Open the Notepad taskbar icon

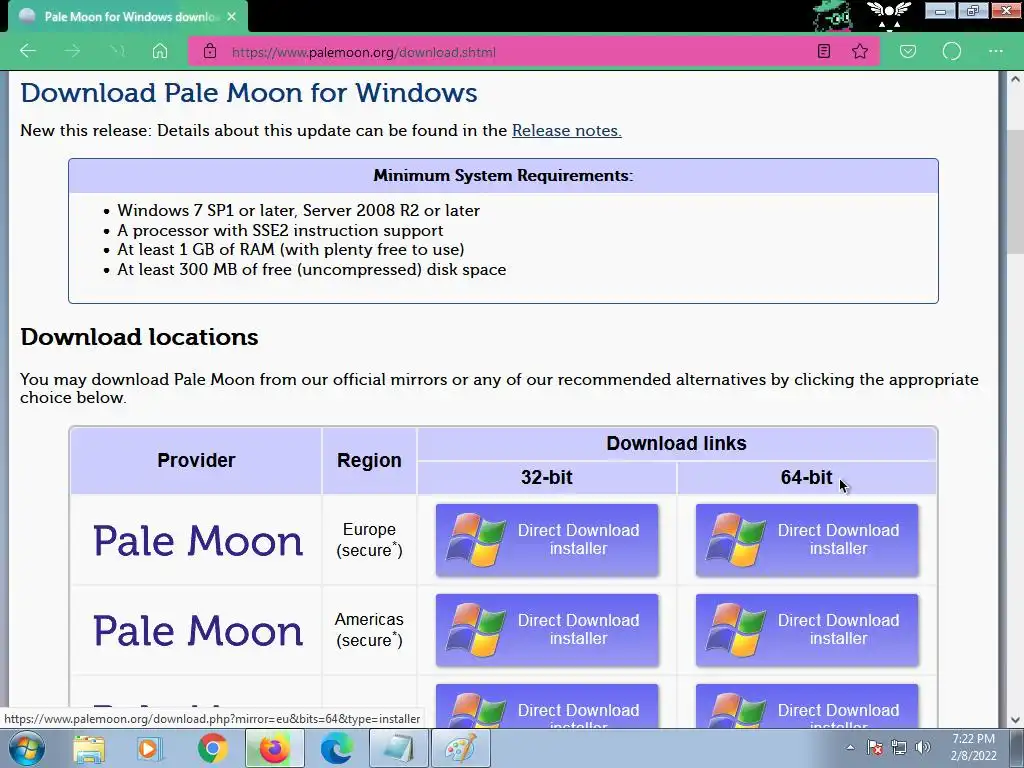[399, 748]
